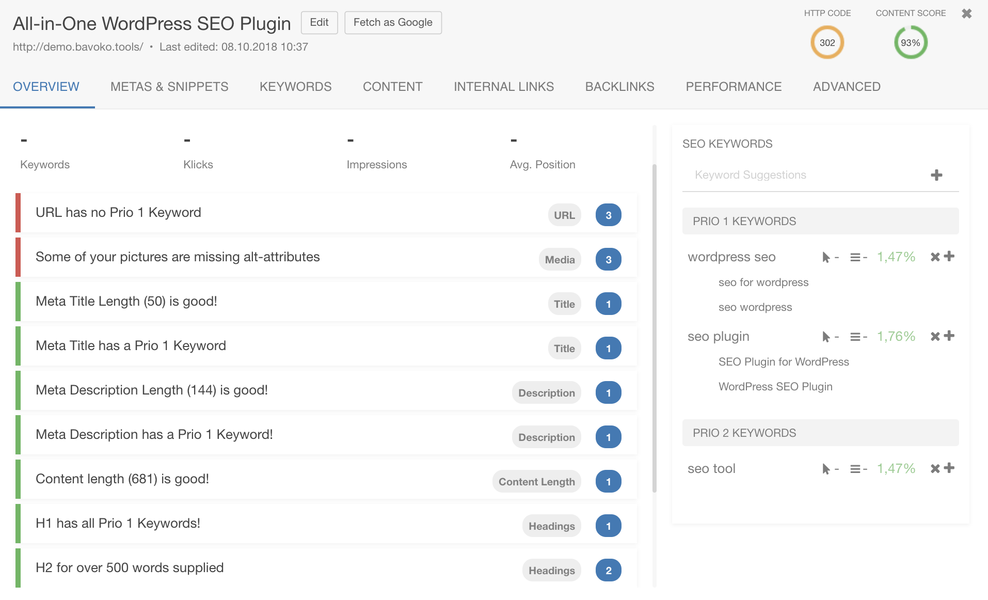Remove the 'seo plugin' keyword via X icon
This screenshot has height=600, width=988.
pos(935,336)
